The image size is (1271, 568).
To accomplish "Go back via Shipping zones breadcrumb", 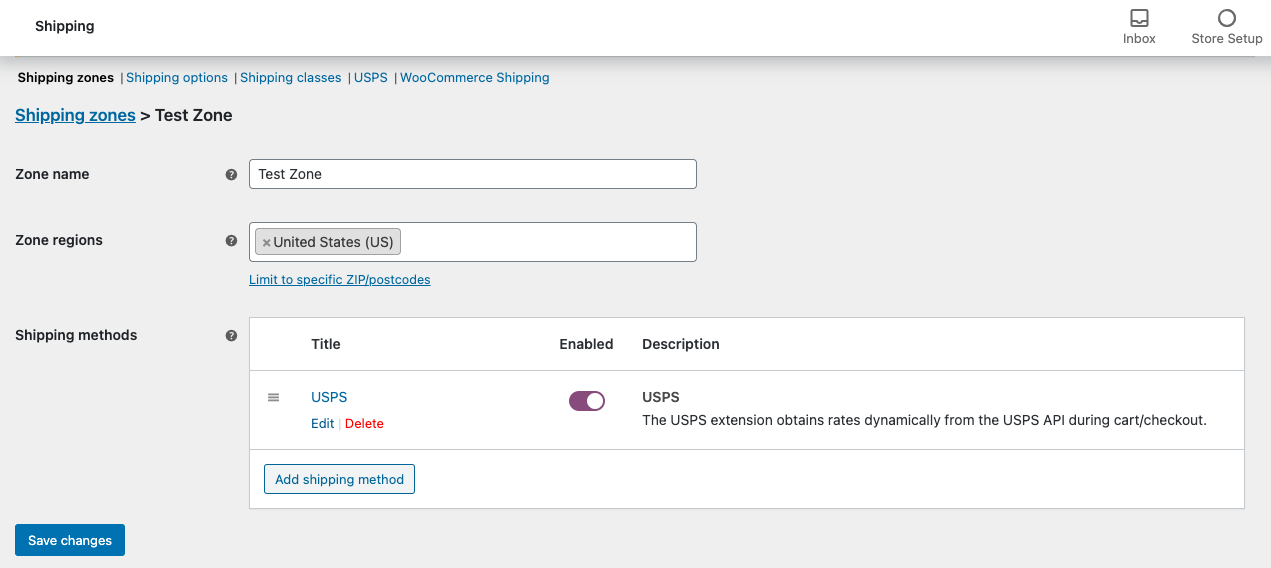I will point(75,115).
